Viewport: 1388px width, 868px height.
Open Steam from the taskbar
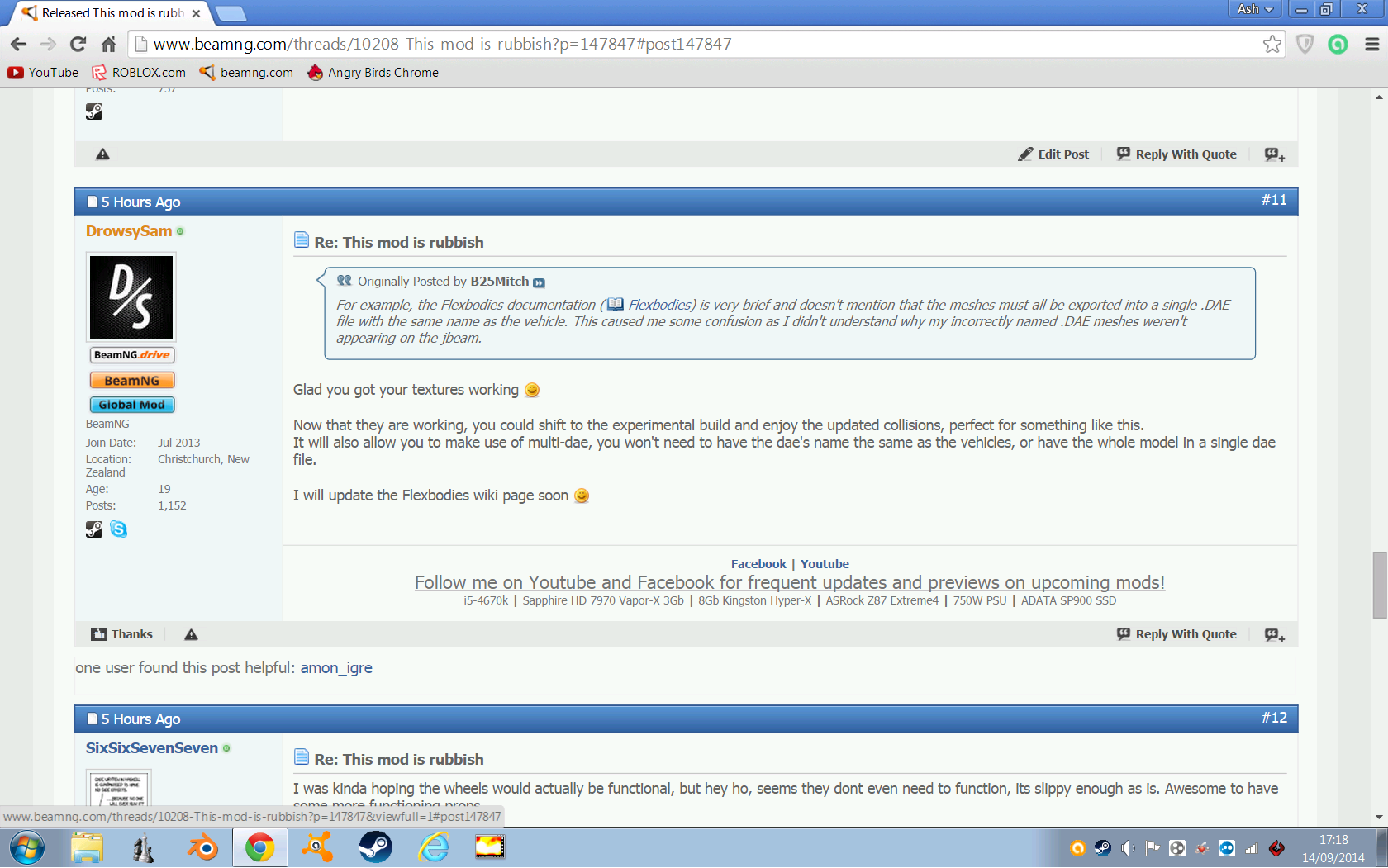[375, 848]
